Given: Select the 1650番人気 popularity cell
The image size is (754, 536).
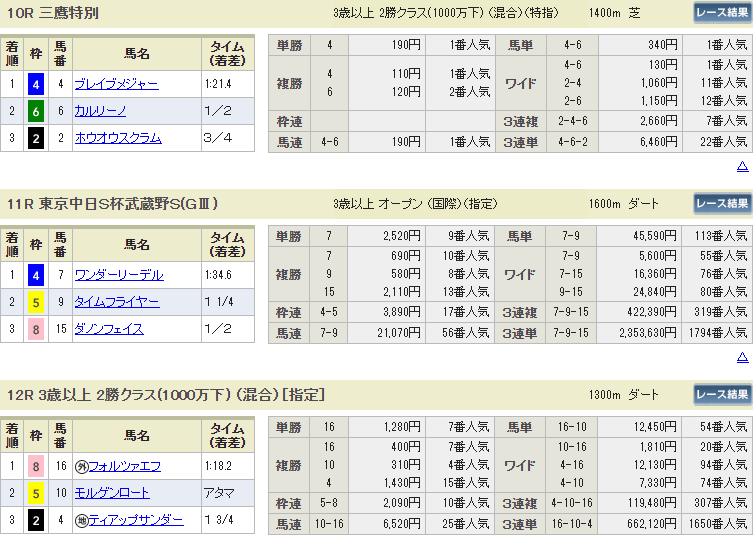Looking at the screenshot, I should point(718,524).
